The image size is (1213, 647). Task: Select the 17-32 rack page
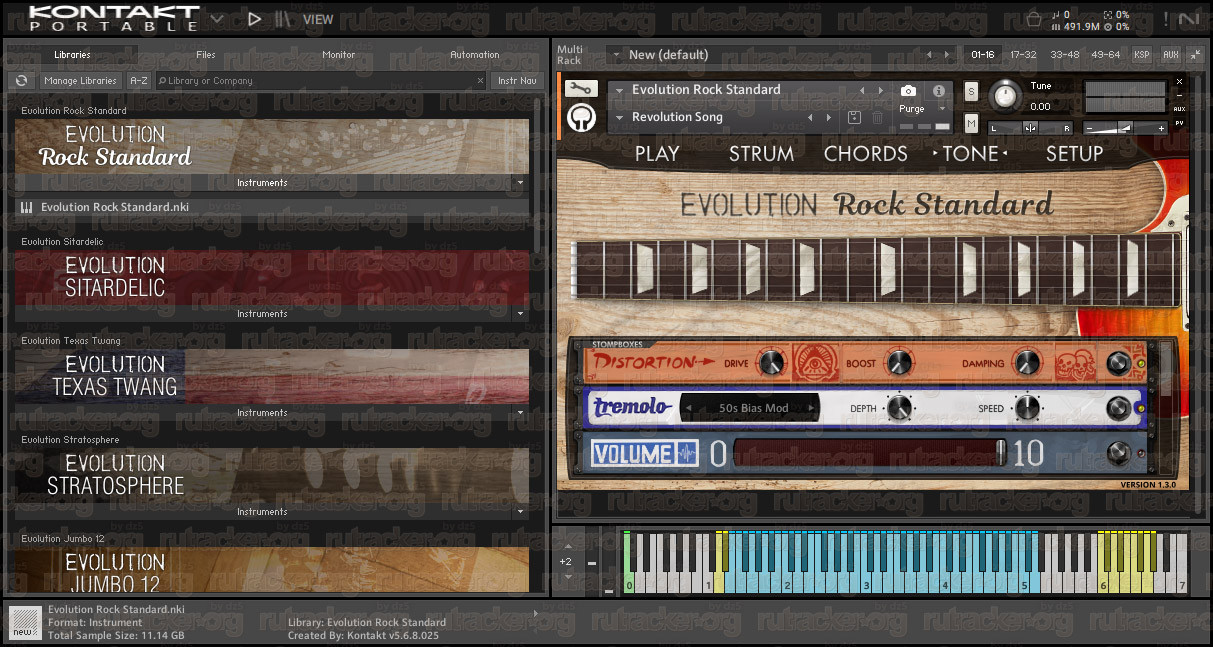(1023, 55)
